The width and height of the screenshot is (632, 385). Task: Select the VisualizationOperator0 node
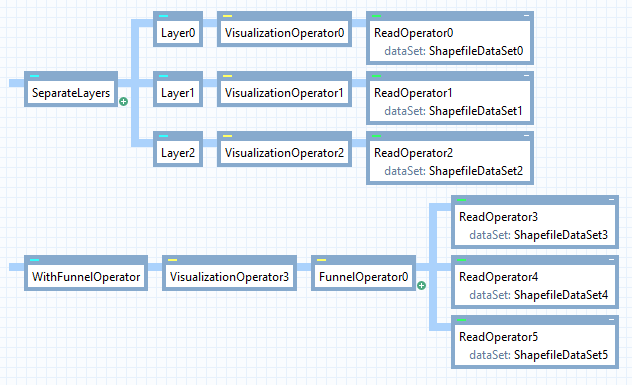tap(285, 29)
